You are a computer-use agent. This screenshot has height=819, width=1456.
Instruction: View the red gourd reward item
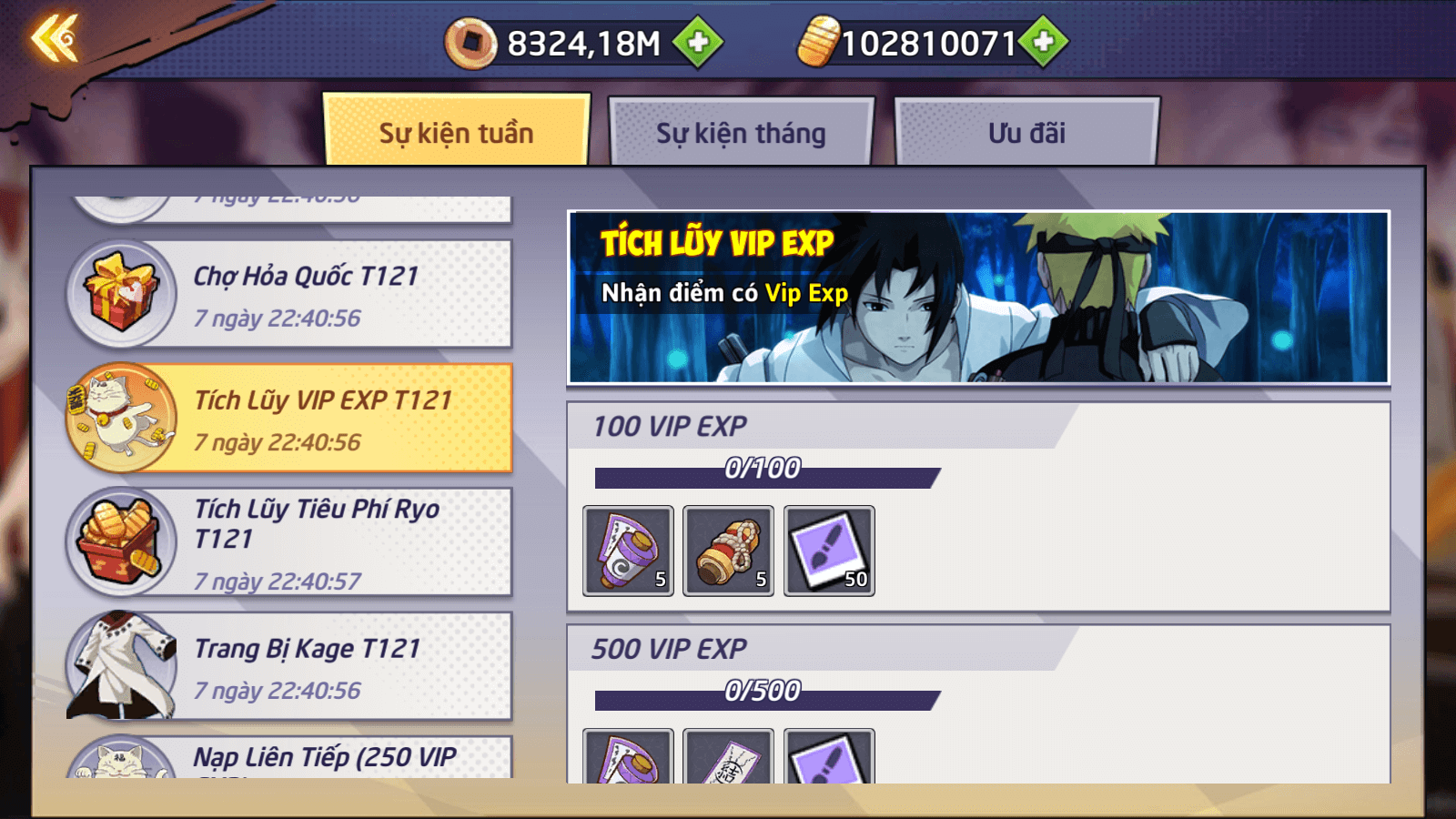coord(728,551)
